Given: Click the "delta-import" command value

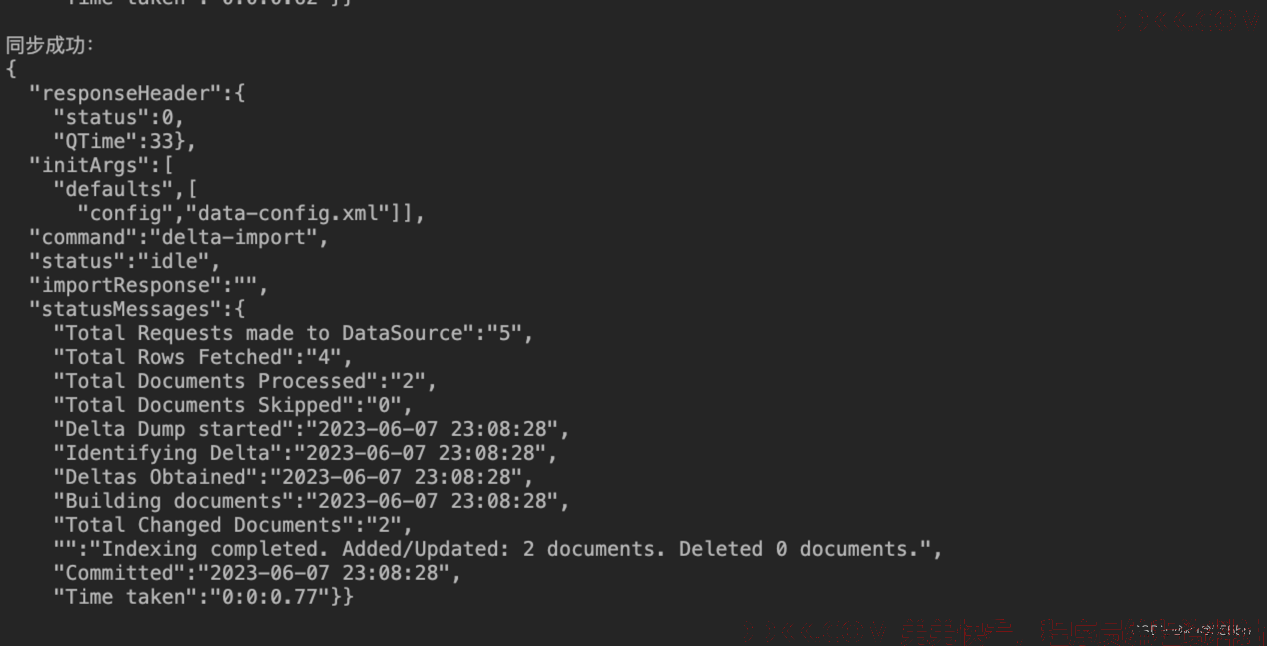Looking at the screenshot, I should (x=234, y=237).
